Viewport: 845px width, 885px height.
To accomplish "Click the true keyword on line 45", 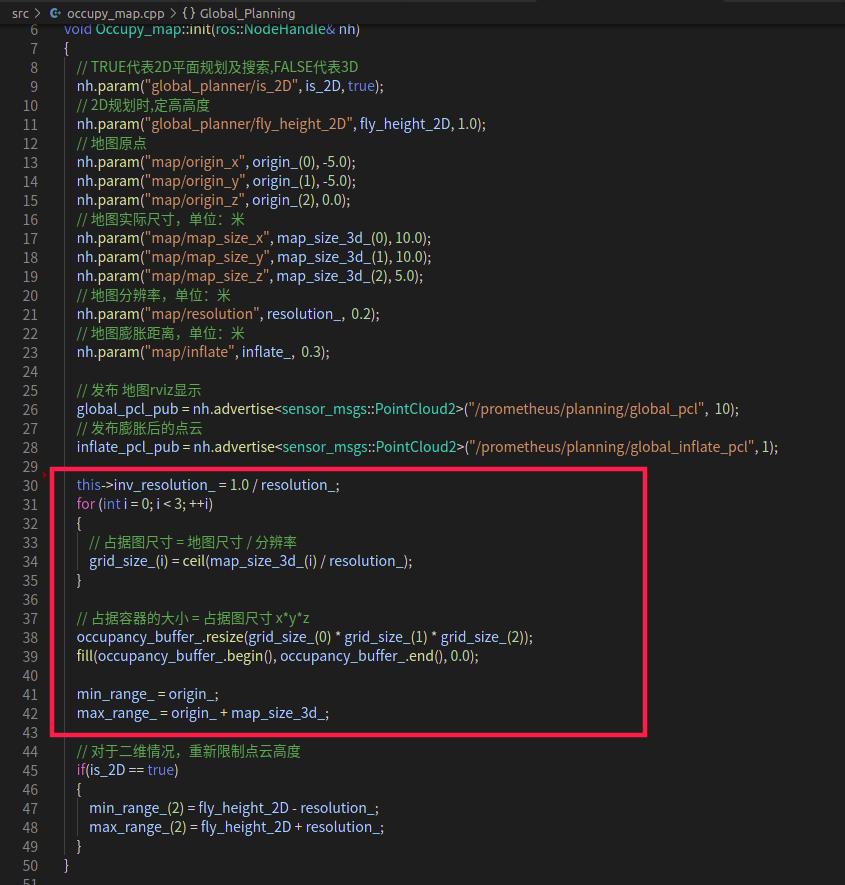I will (x=160, y=770).
